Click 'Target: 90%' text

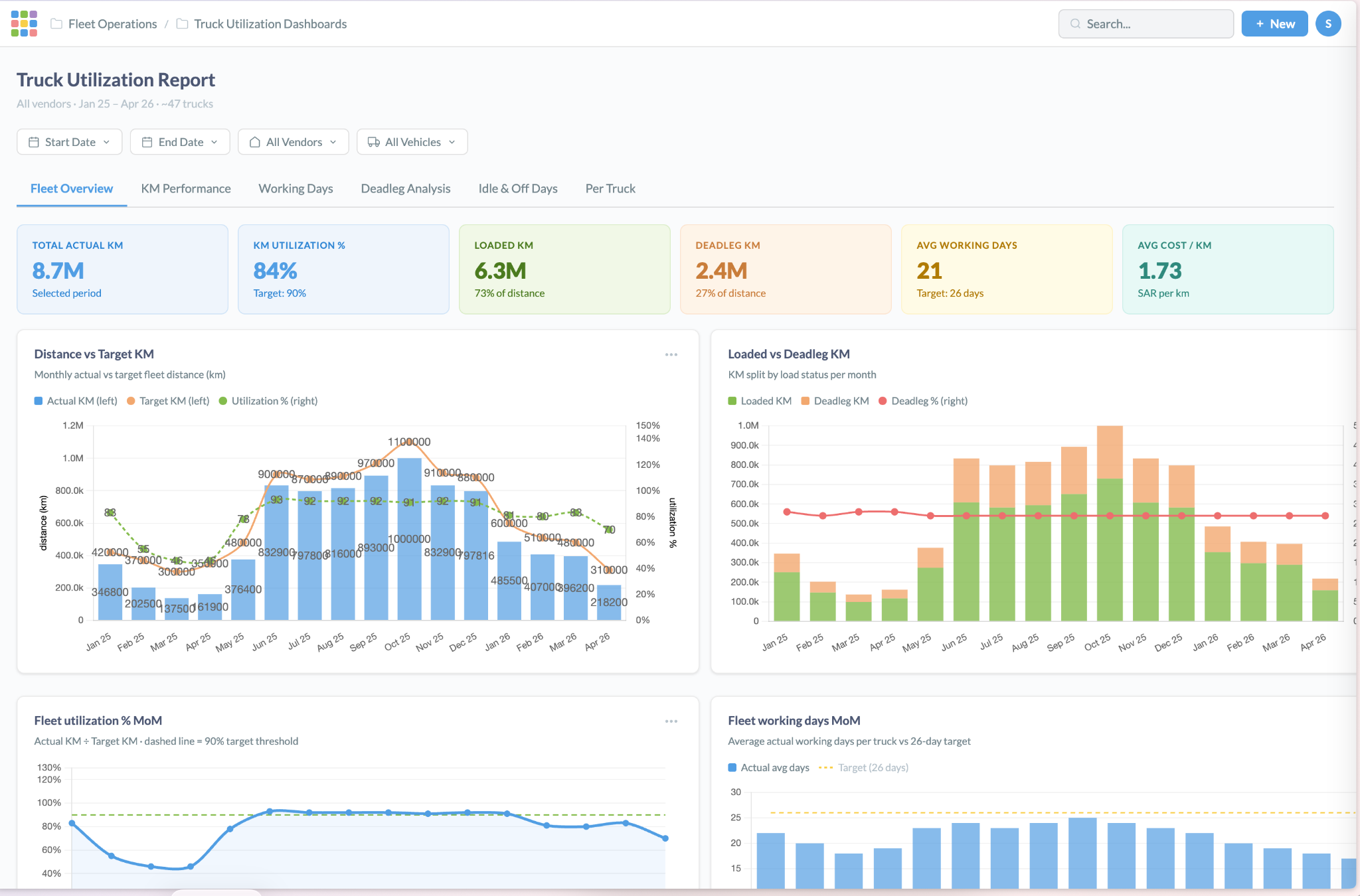(x=280, y=293)
